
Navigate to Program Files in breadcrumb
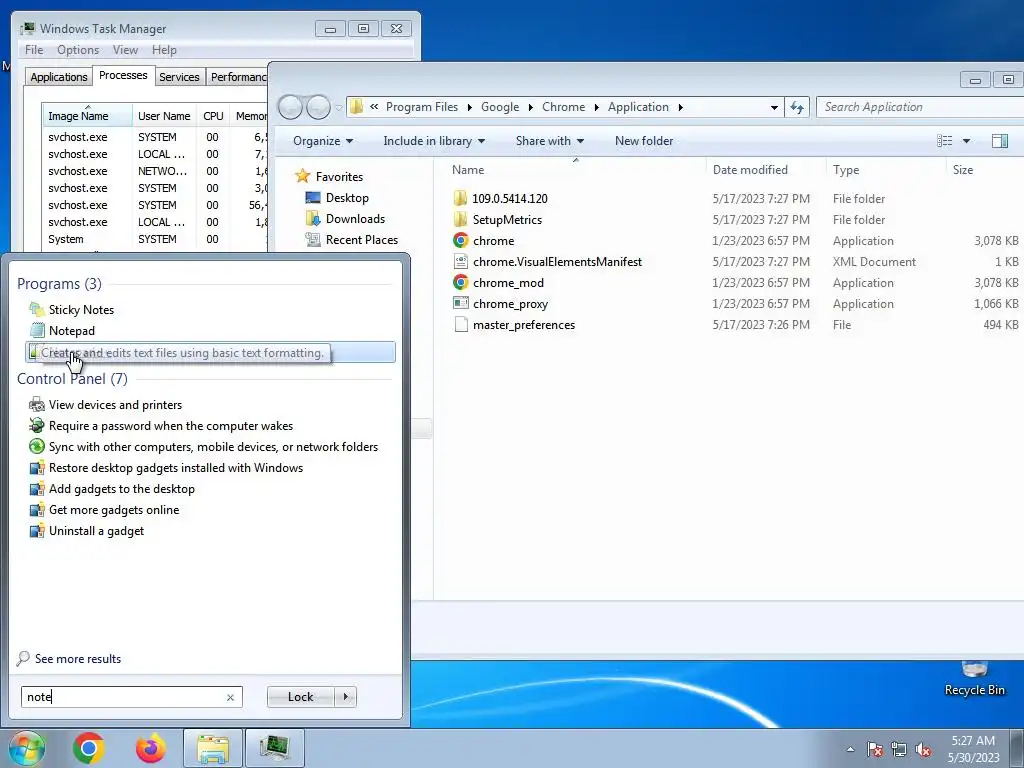(421, 107)
